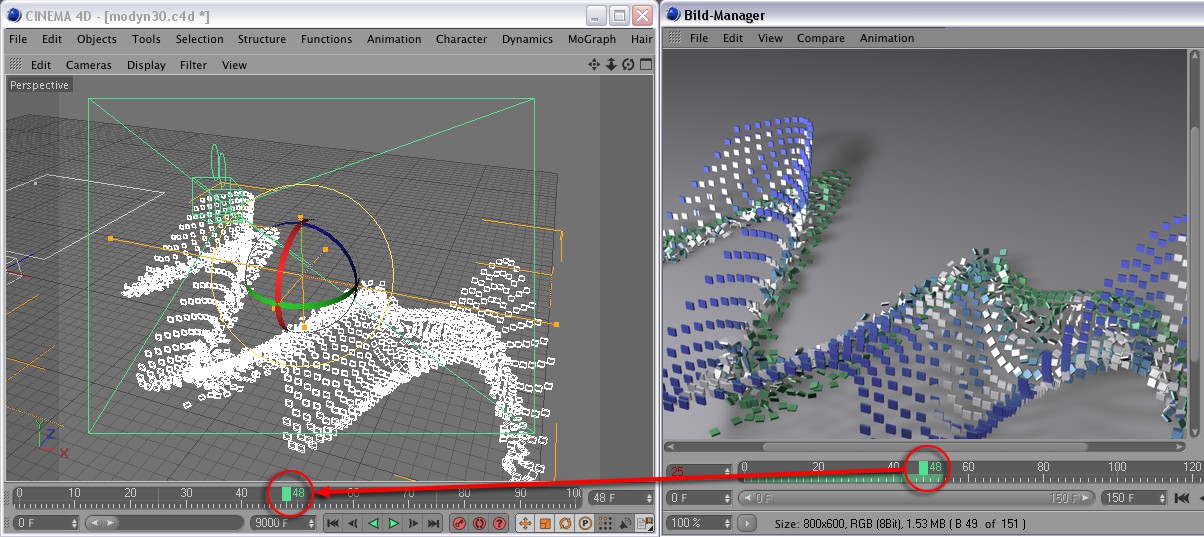Open the MoGraph menu
The width and height of the screenshot is (1204, 537).
point(591,39)
